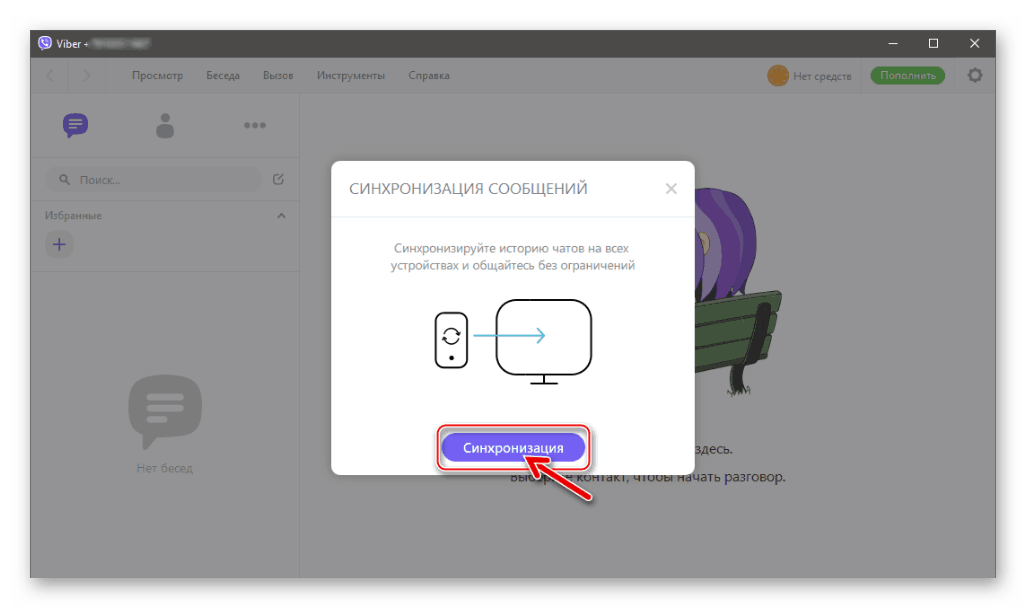This screenshot has height=608, width=1026.
Task: Click the green Пополнить button
Action: (x=906, y=75)
